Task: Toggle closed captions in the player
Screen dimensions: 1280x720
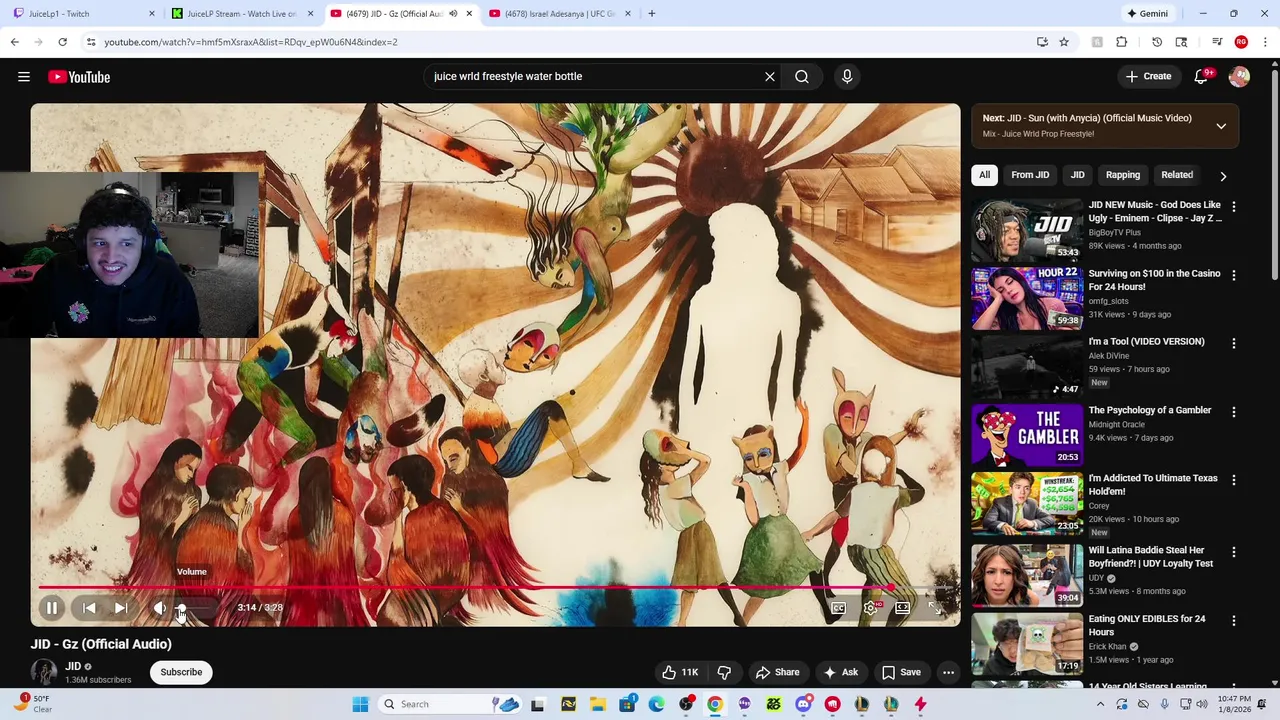Action: point(839,608)
